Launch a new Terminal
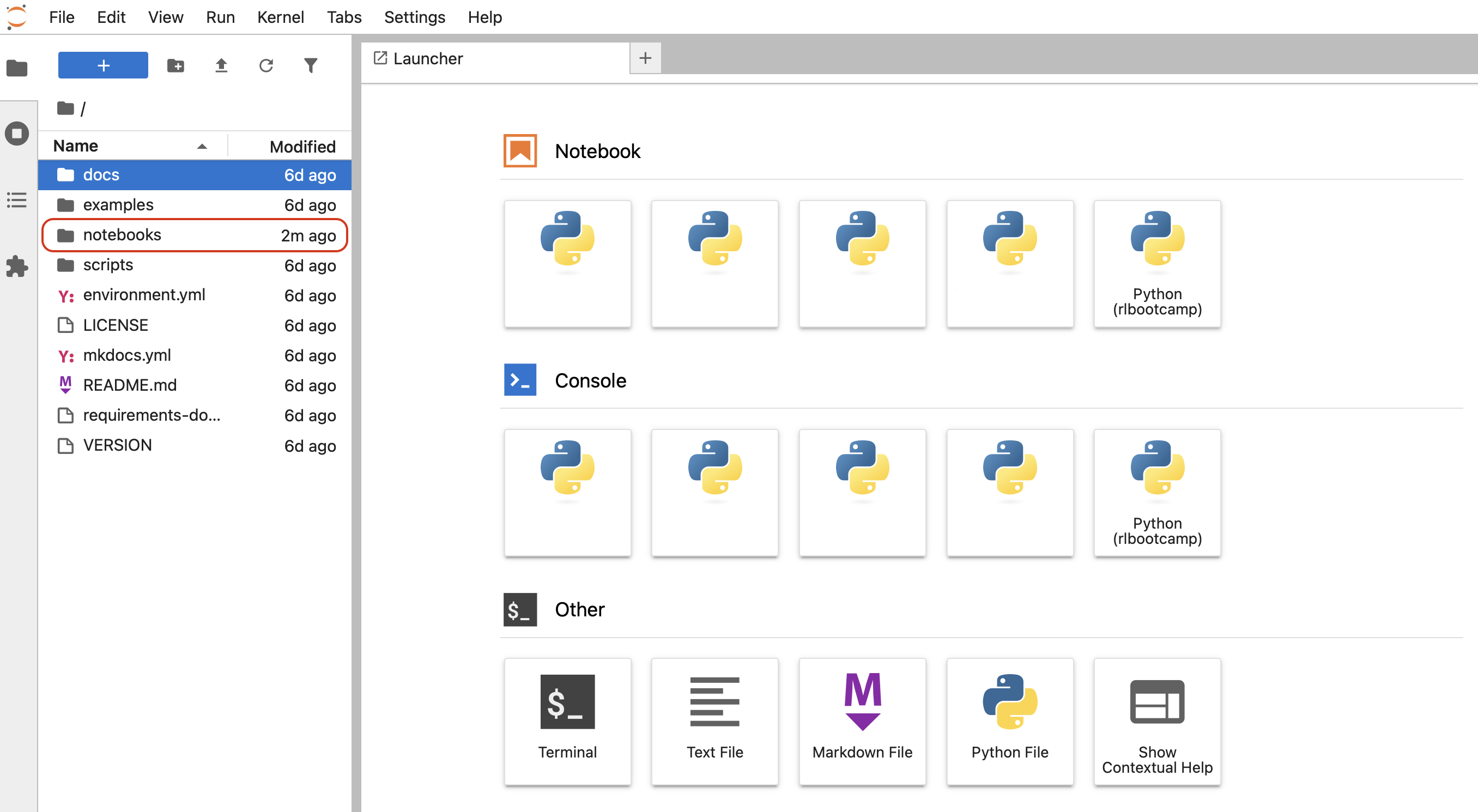The image size is (1478, 812). coord(567,722)
